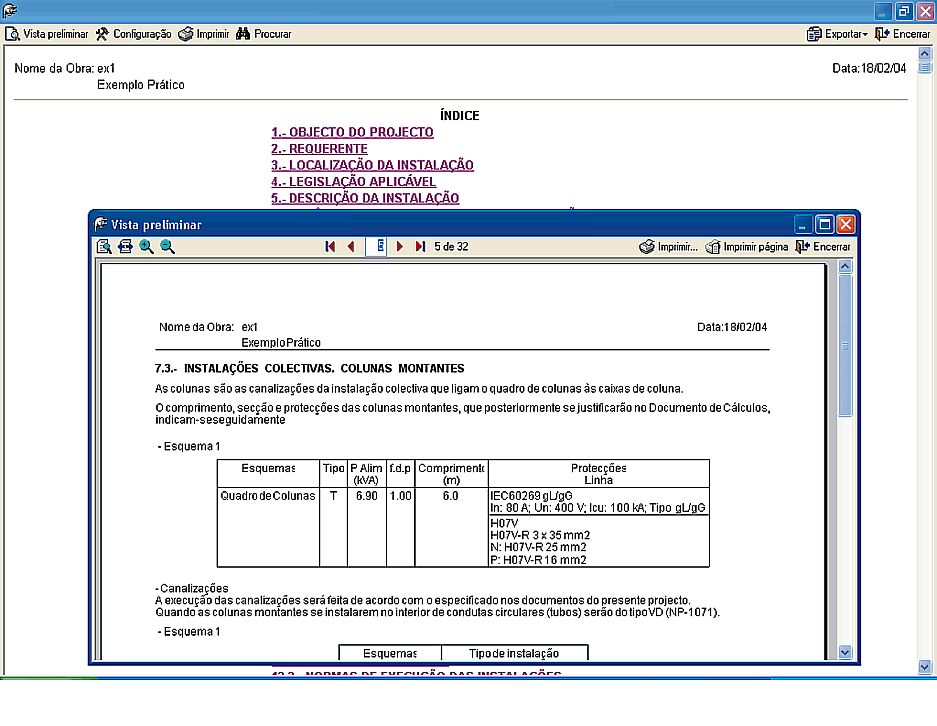Click the line 'N: H07V-R 25 mm2'

coord(538,547)
